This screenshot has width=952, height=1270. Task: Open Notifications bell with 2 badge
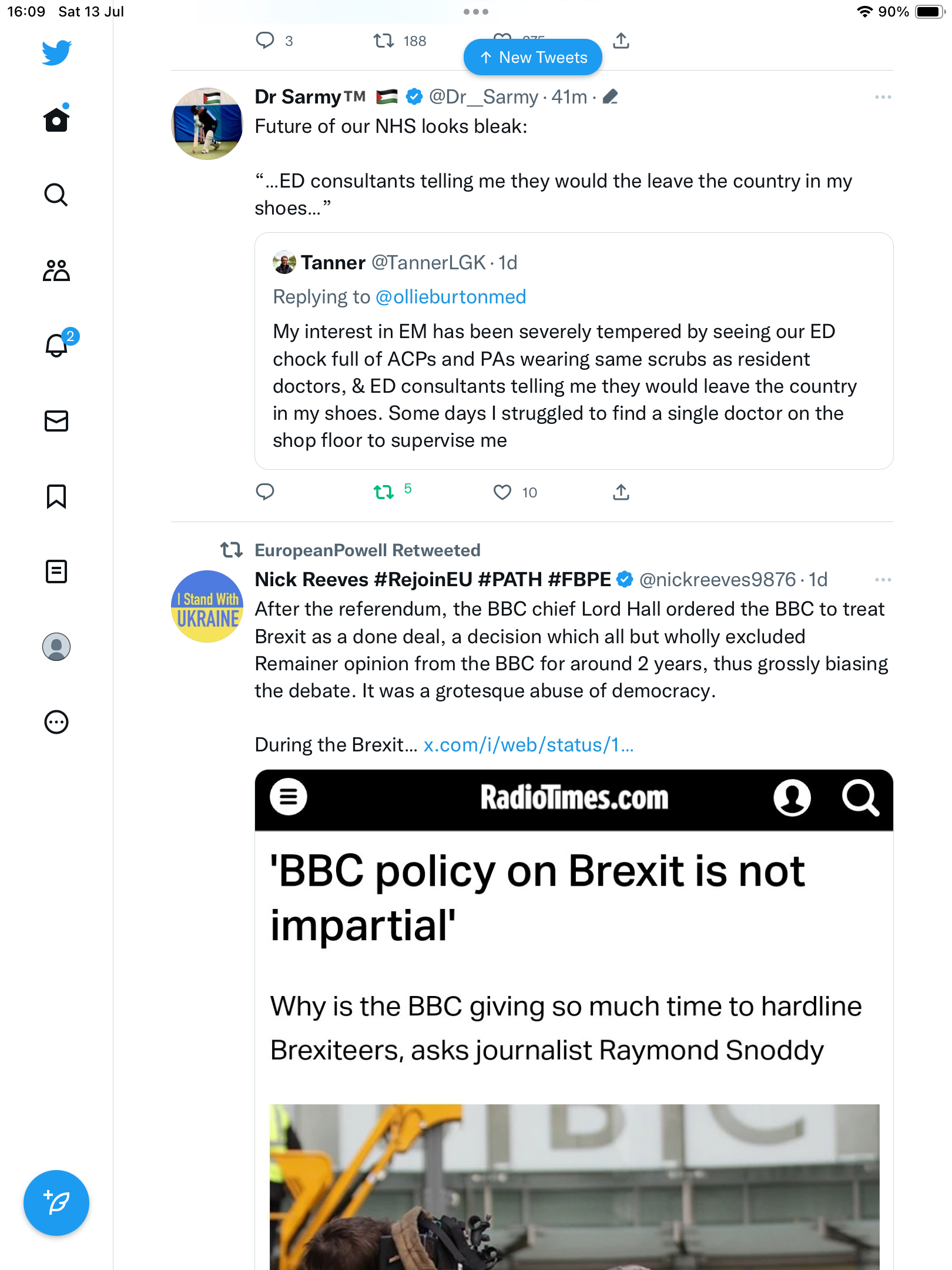coord(56,346)
